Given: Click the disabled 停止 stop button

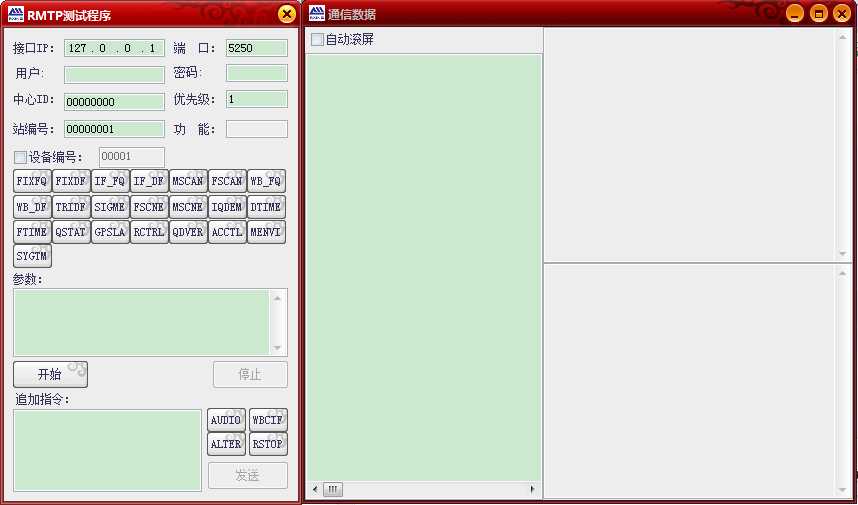Looking at the screenshot, I should [x=250, y=374].
